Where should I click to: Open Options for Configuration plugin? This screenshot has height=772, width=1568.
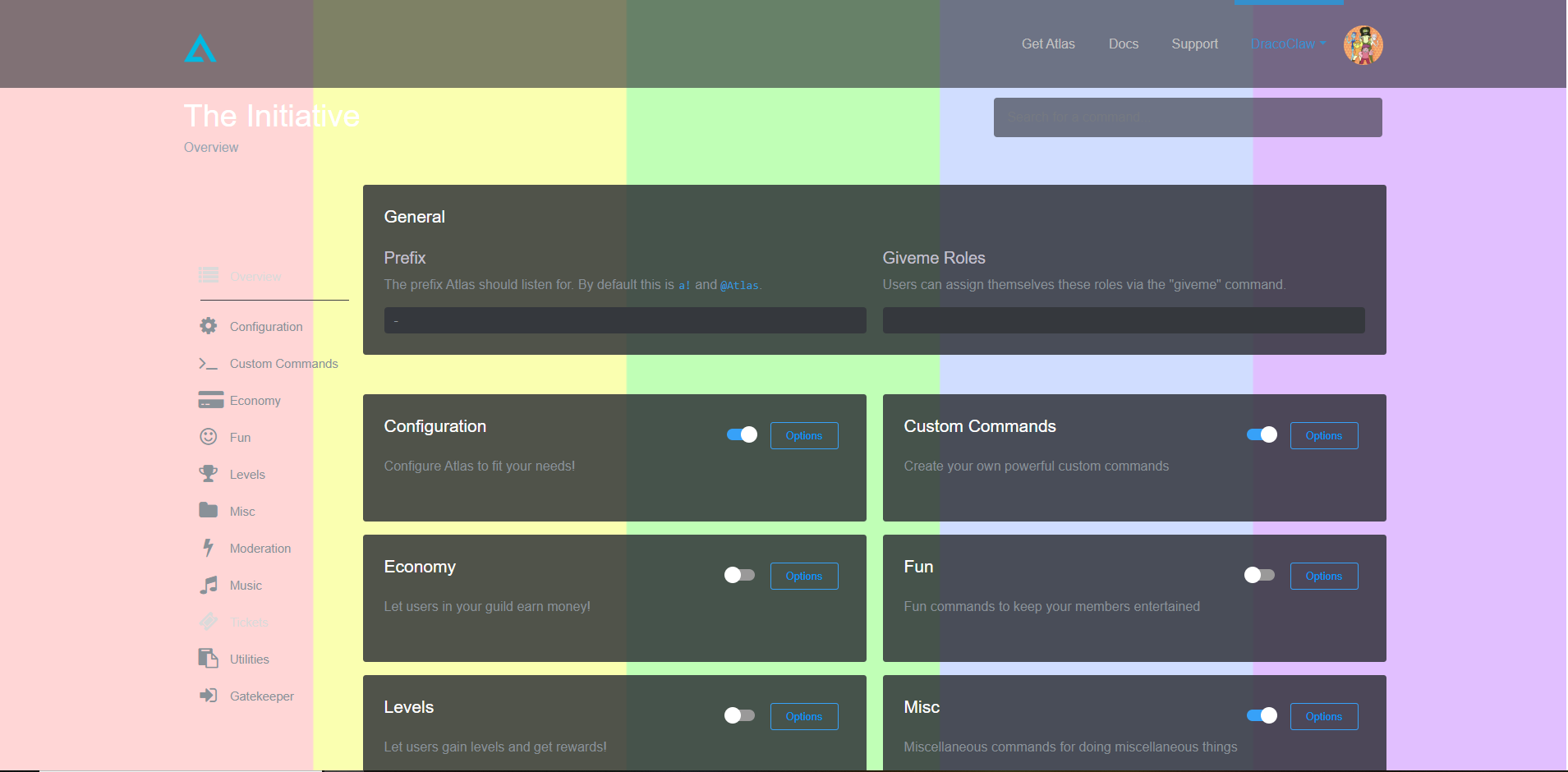click(804, 435)
